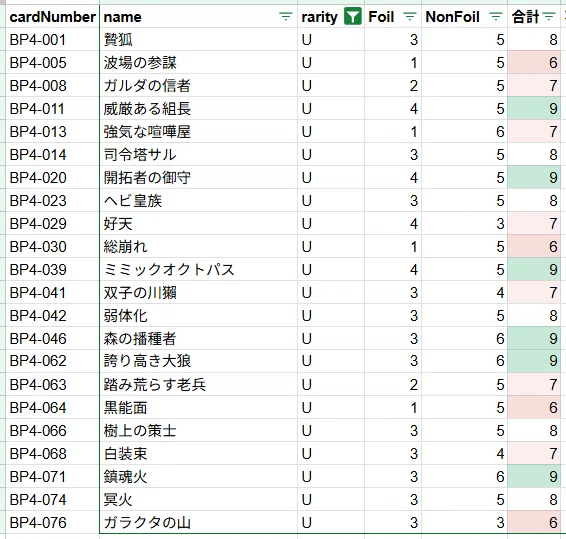Select the cell 波場の参謀
The height and width of the screenshot is (539, 566).
[x=198, y=62]
